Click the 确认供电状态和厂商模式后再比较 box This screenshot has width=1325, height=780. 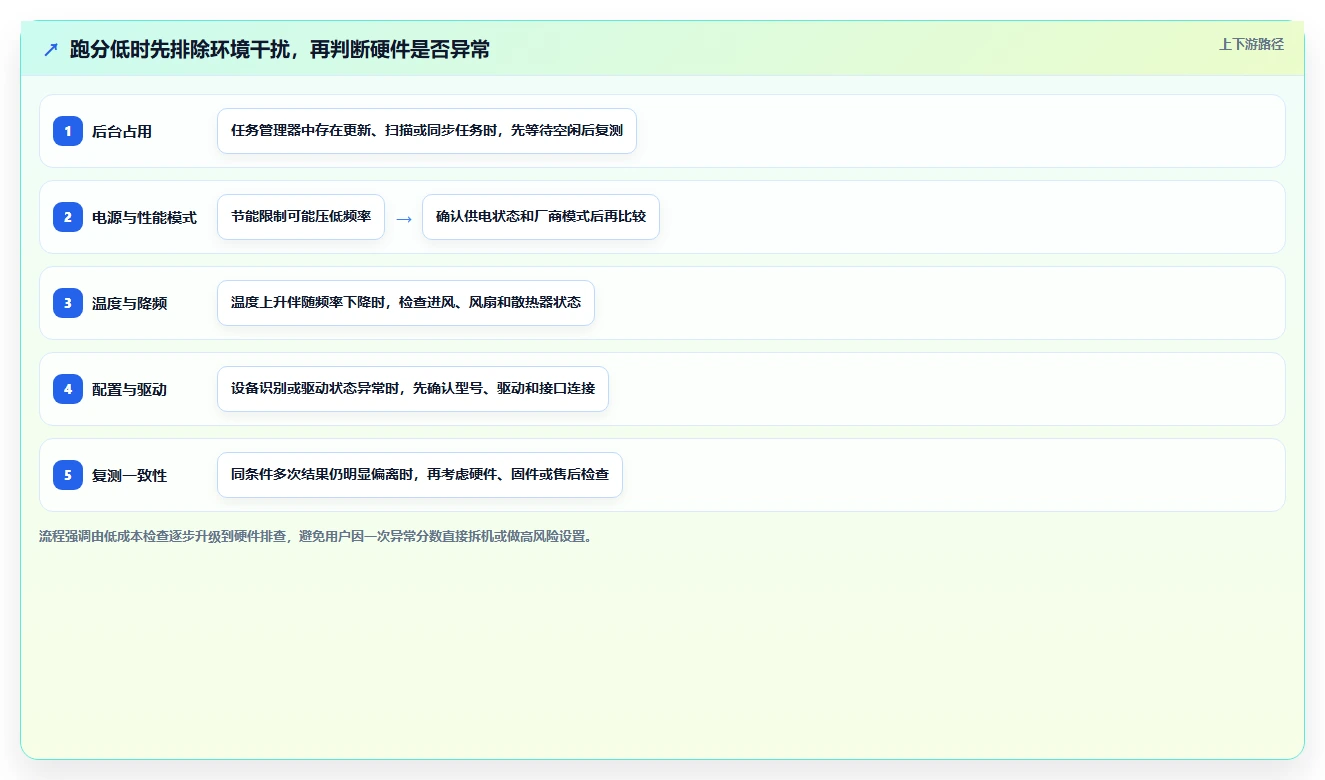(541, 217)
